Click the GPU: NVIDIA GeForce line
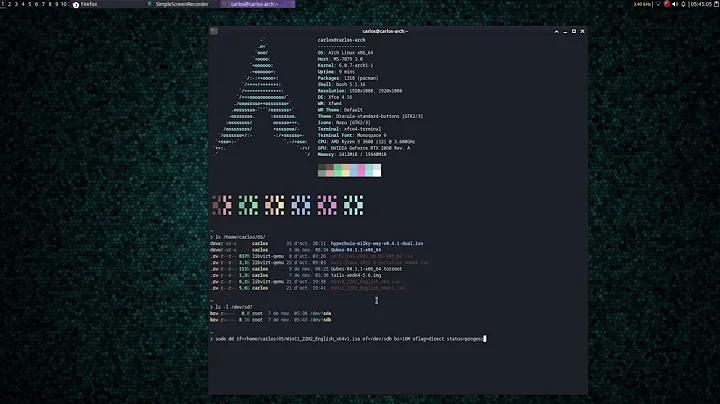The height and width of the screenshot is (404, 720). [364, 148]
